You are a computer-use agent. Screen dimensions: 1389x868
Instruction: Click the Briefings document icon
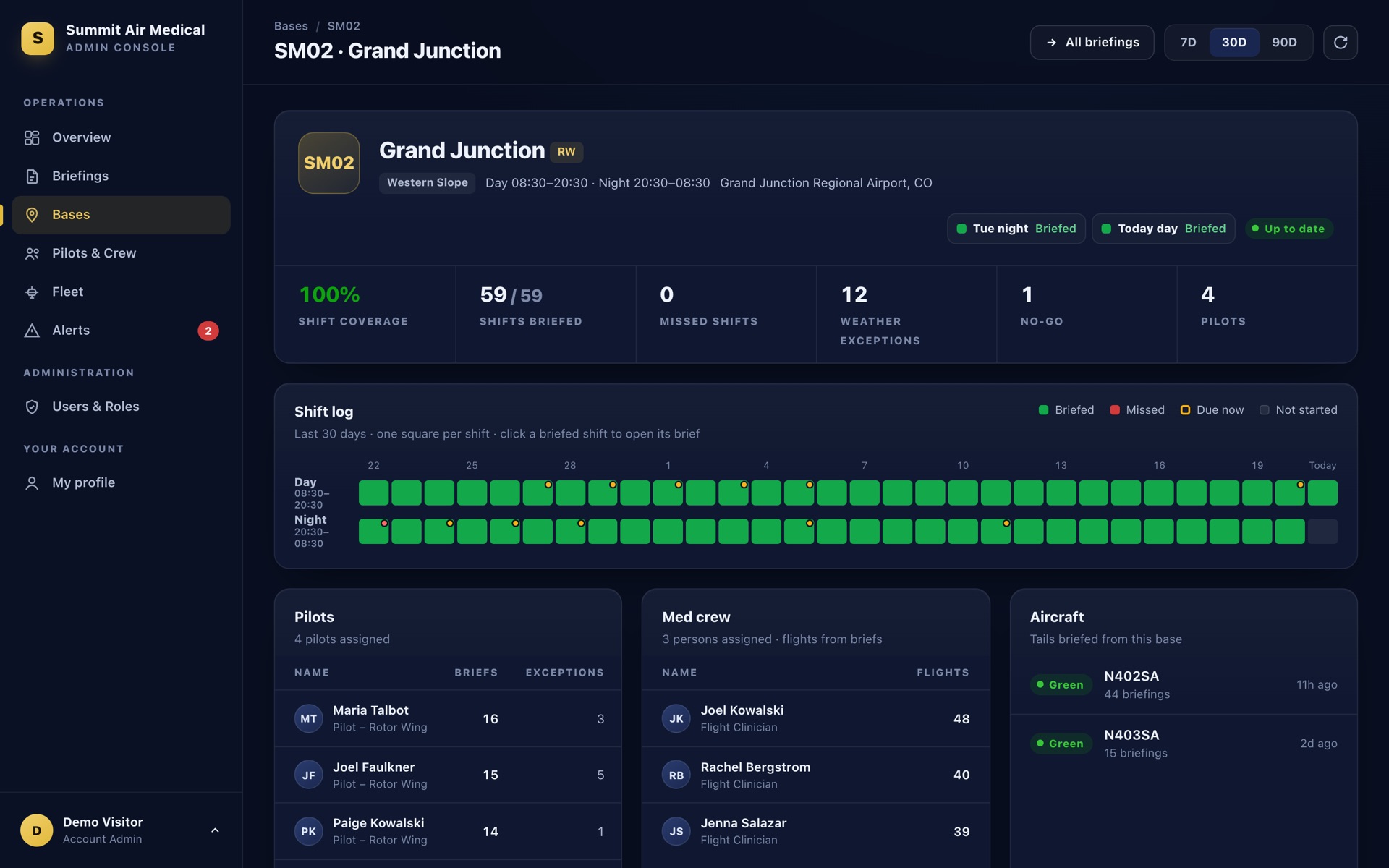pyautogui.click(x=32, y=176)
